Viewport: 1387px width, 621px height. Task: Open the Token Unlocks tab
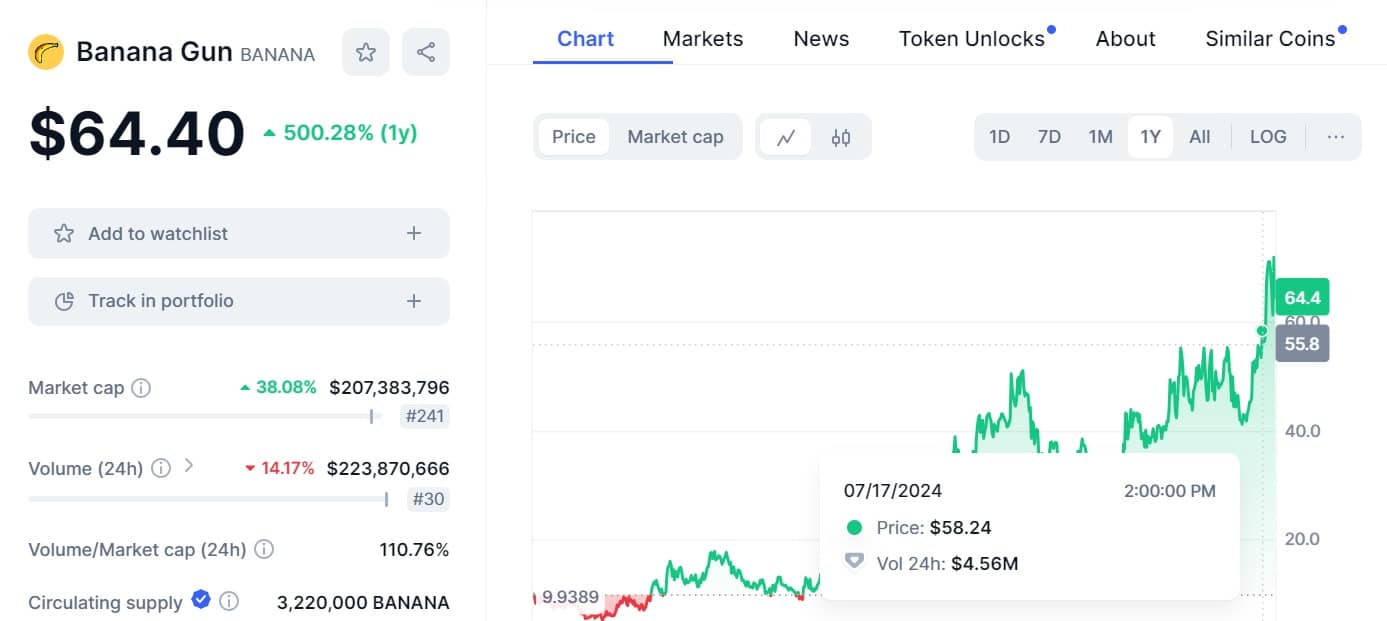(972, 39)
